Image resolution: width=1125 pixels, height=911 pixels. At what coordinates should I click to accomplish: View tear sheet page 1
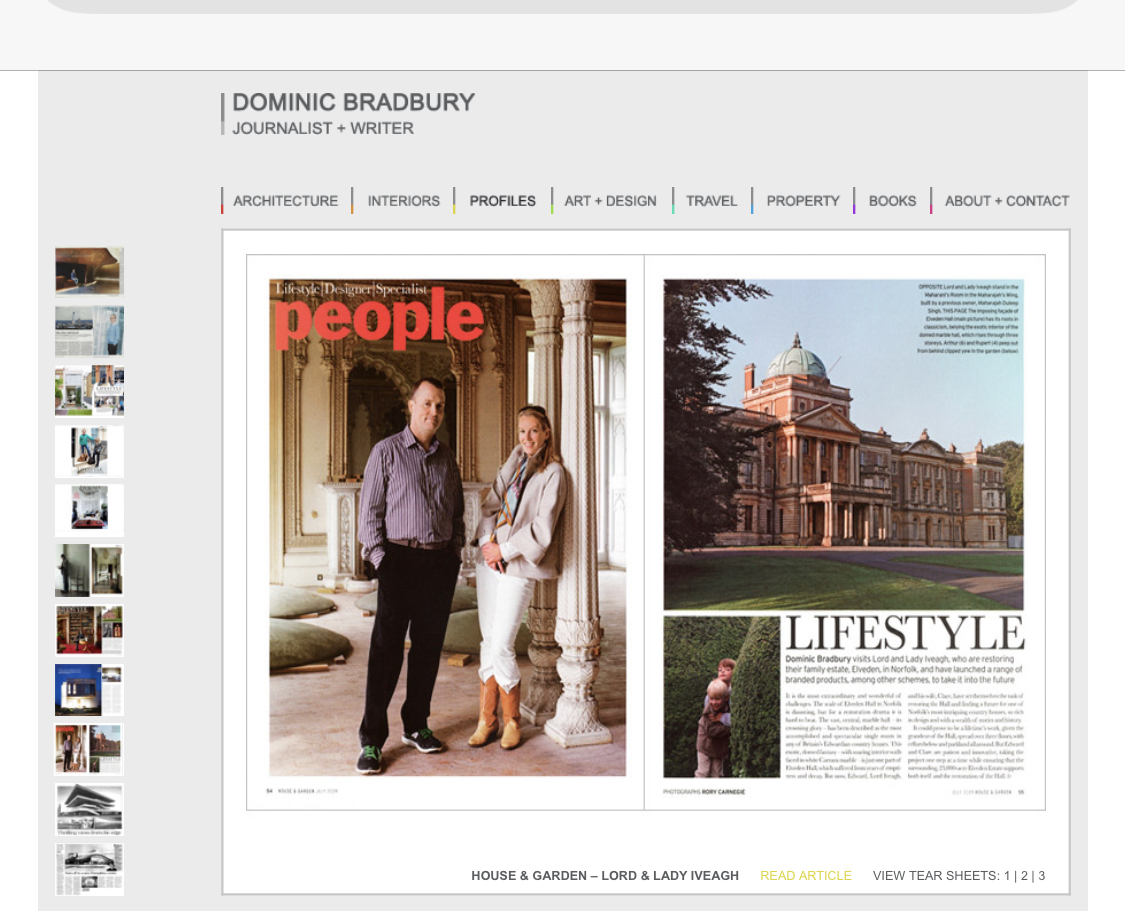(x=1007, y=876)
